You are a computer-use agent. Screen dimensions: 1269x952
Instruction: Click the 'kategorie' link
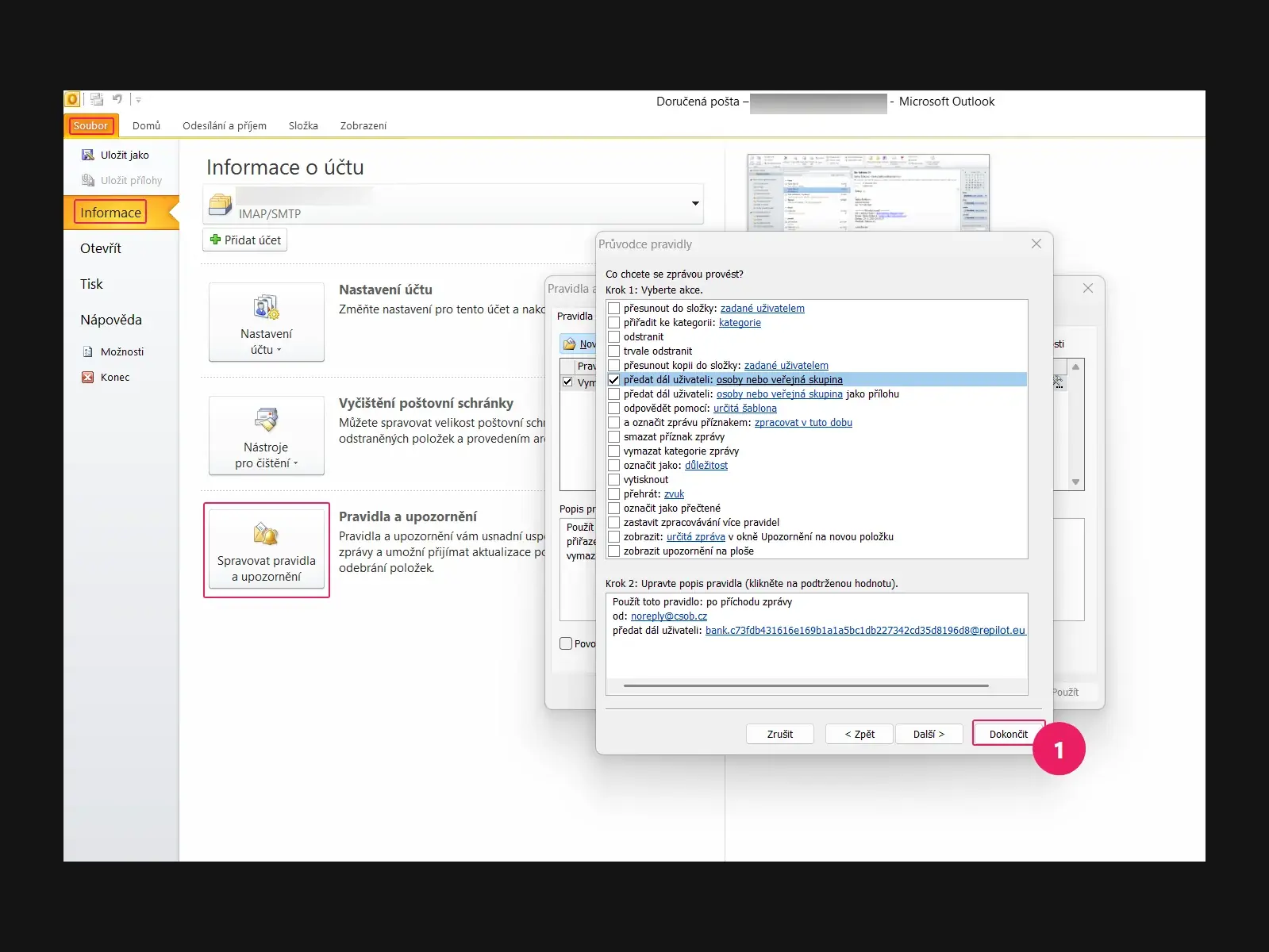click(x=740, y=323)
